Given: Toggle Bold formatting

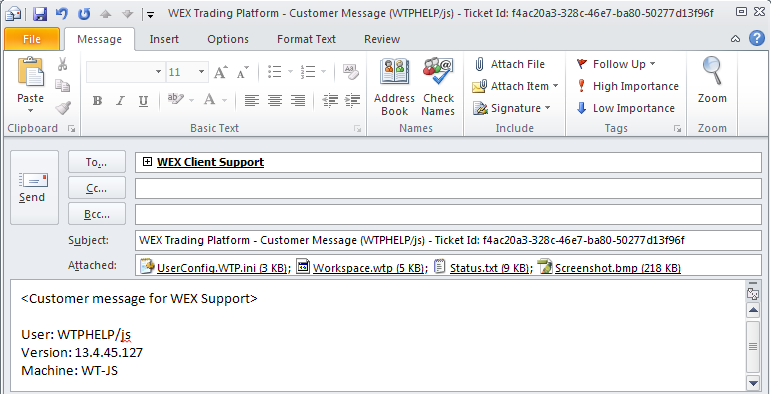Looking at the screenshot, I should click(97, 101).
